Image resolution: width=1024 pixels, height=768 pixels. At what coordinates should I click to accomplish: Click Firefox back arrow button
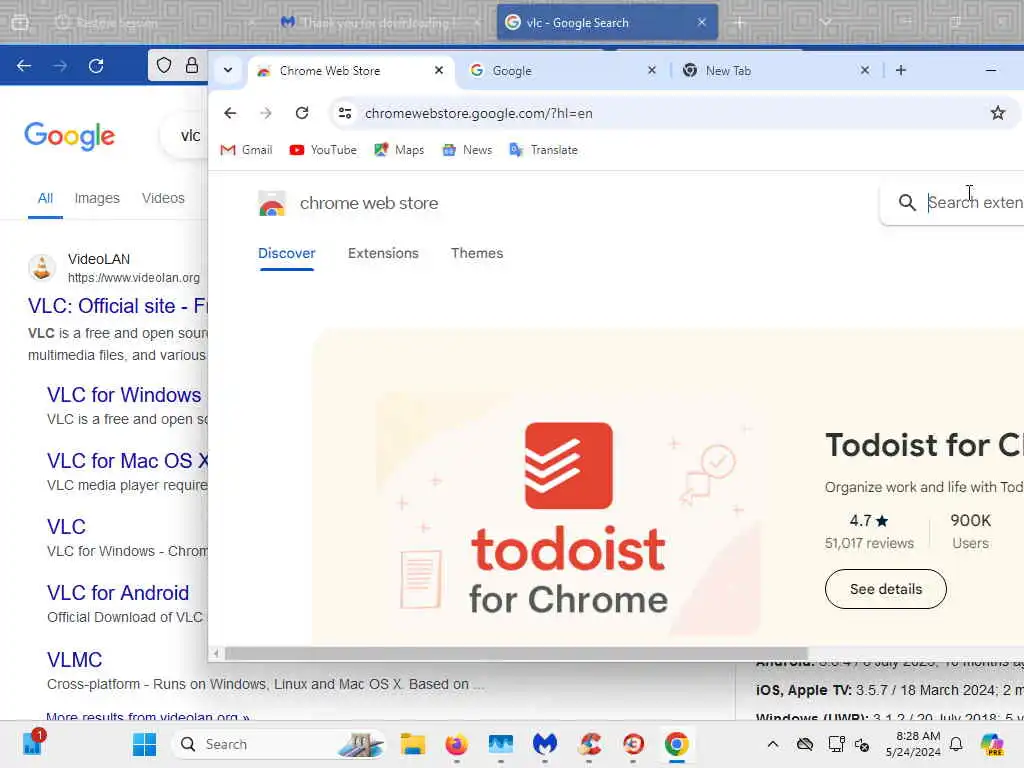coord(24,66)
